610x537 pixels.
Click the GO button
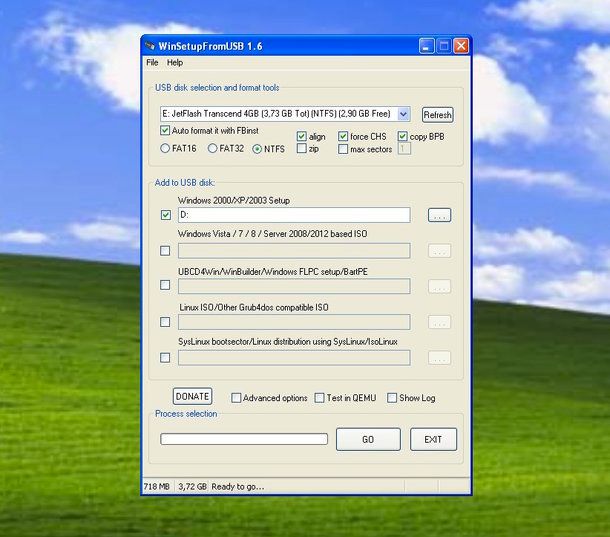(x=368, y=439)
